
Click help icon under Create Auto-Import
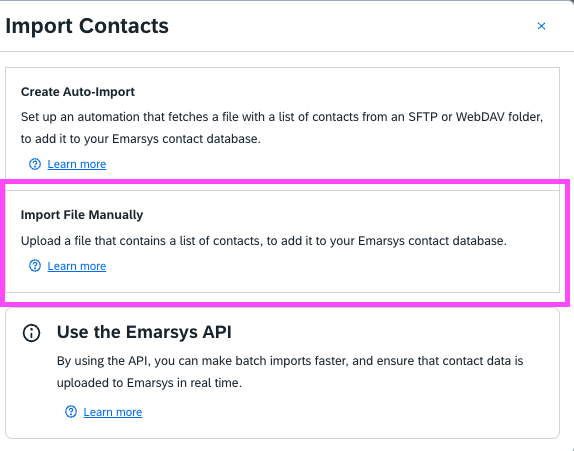pyautogui.click(x=35, y=164)
